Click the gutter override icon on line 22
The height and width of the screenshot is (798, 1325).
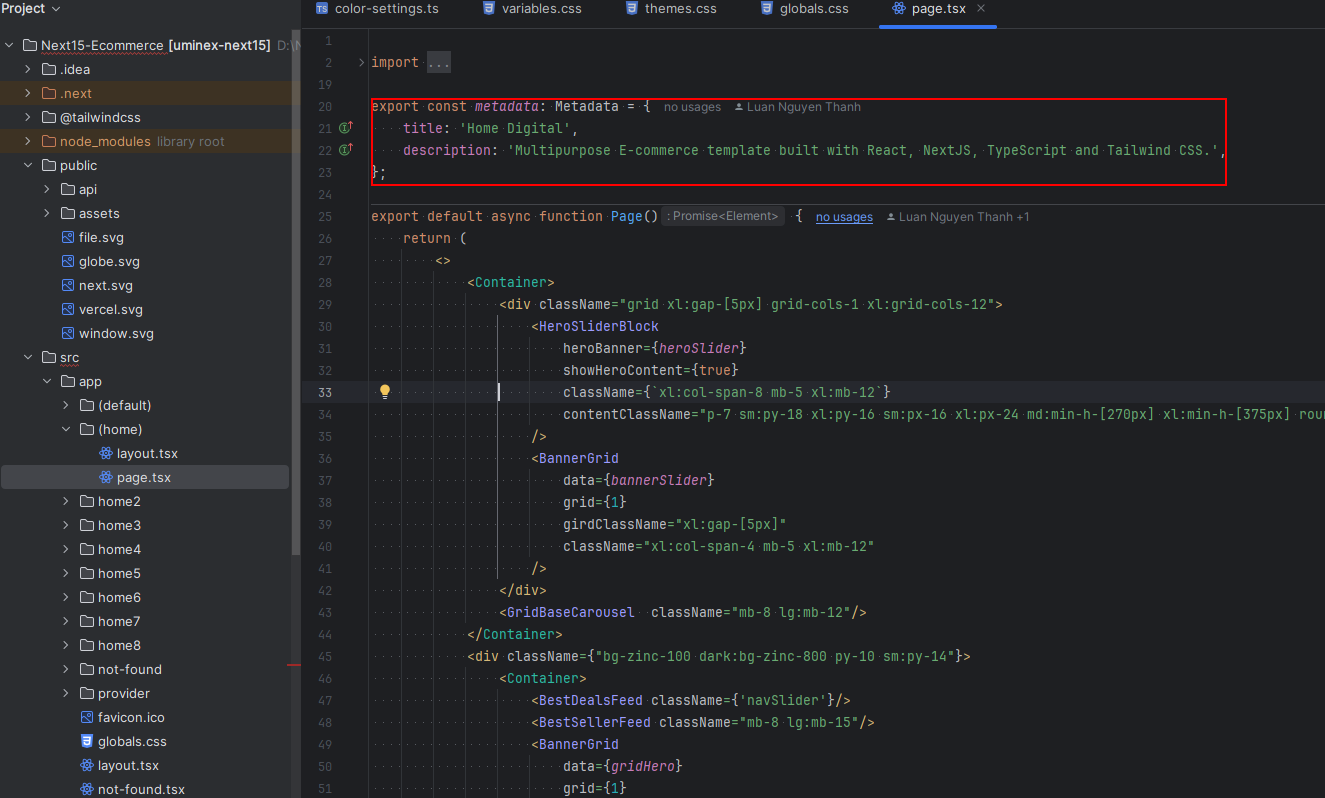(346, 150)
